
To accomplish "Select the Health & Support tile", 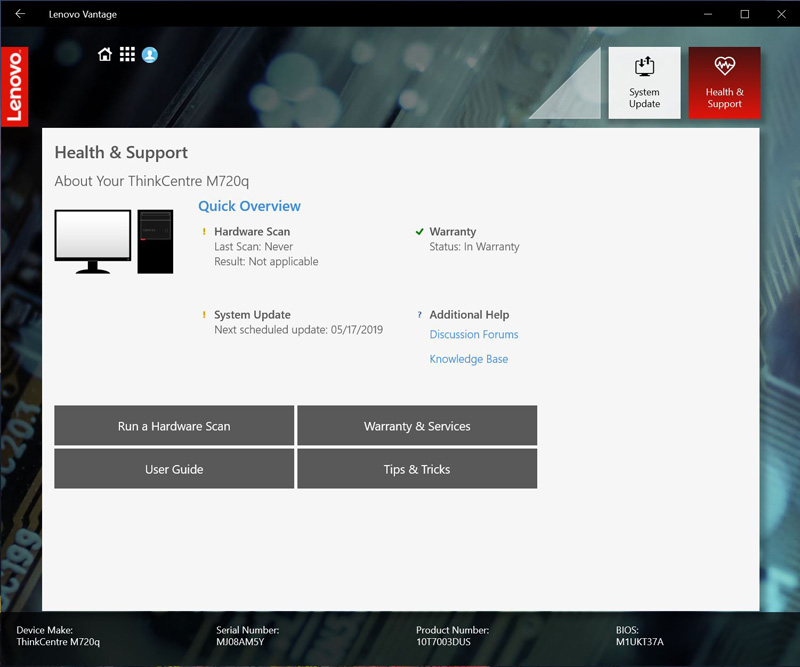I will point(724,83).
